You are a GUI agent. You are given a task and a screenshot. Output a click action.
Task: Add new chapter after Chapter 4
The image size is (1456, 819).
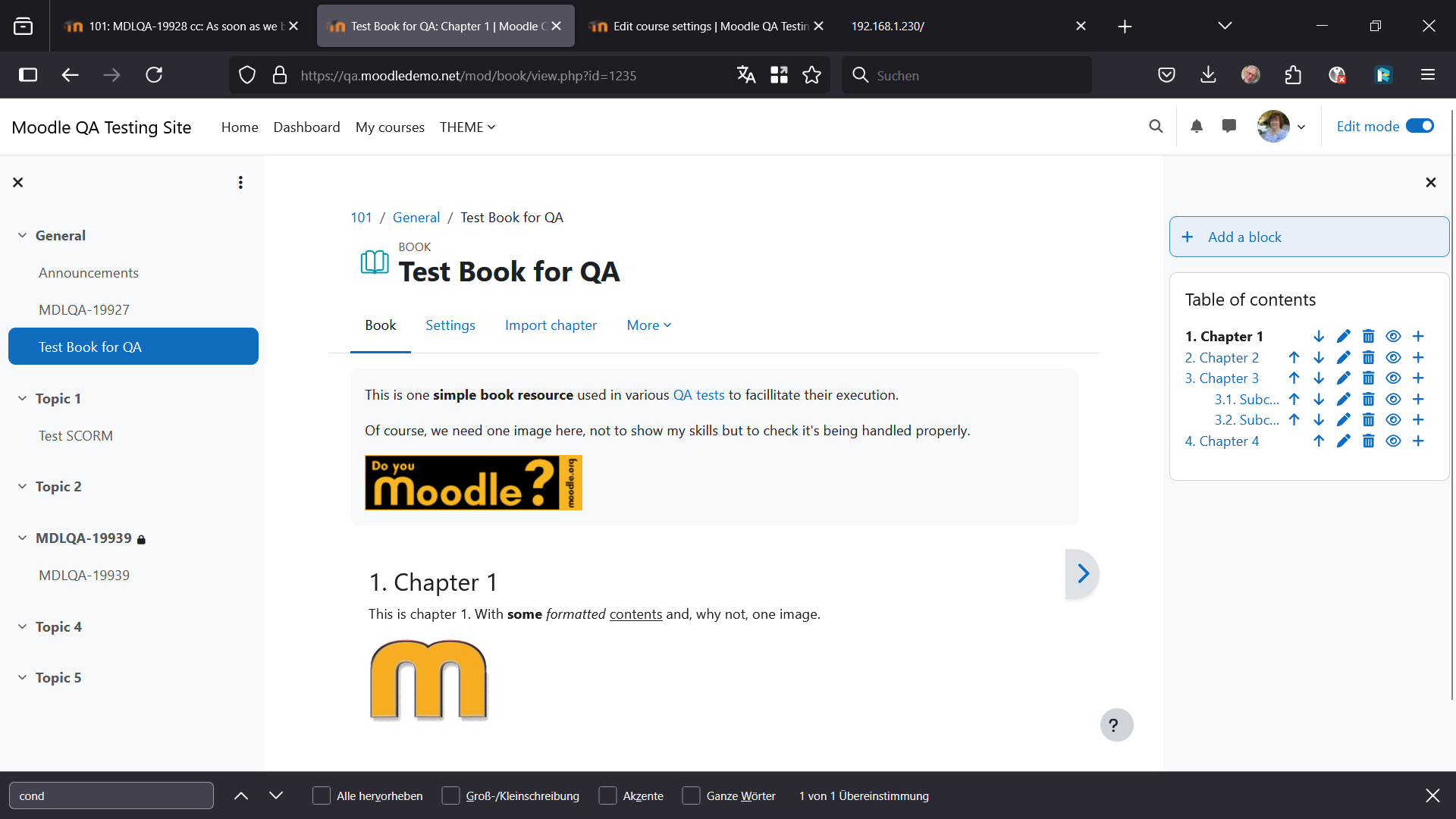(1418, 441)
